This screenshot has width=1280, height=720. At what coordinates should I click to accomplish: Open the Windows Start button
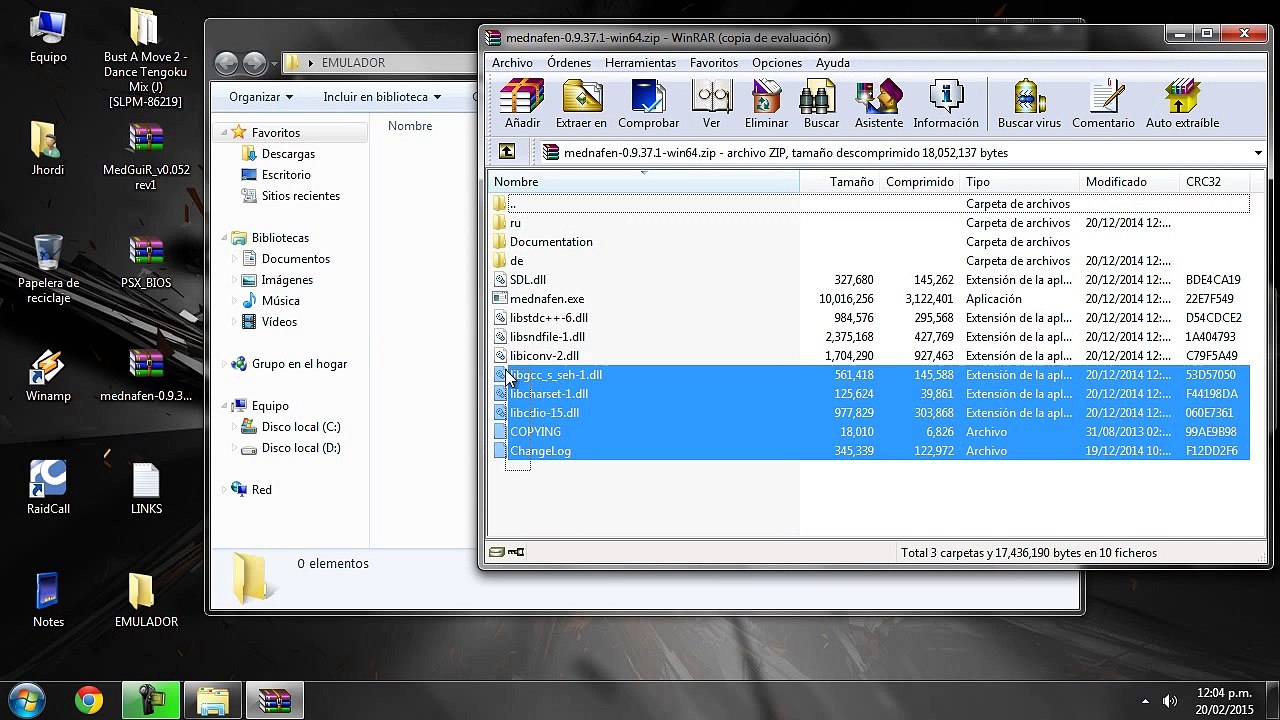click(x=27, y=700)
